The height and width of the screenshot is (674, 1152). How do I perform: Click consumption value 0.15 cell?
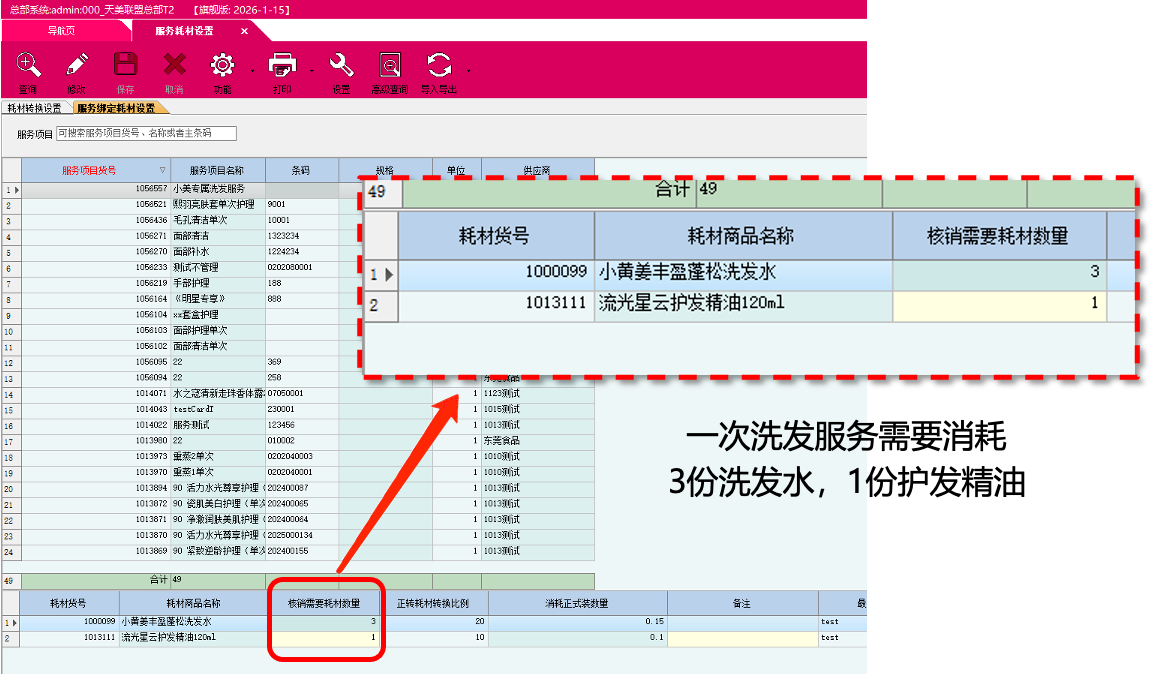pyautogui.click(x=577, y=622)
